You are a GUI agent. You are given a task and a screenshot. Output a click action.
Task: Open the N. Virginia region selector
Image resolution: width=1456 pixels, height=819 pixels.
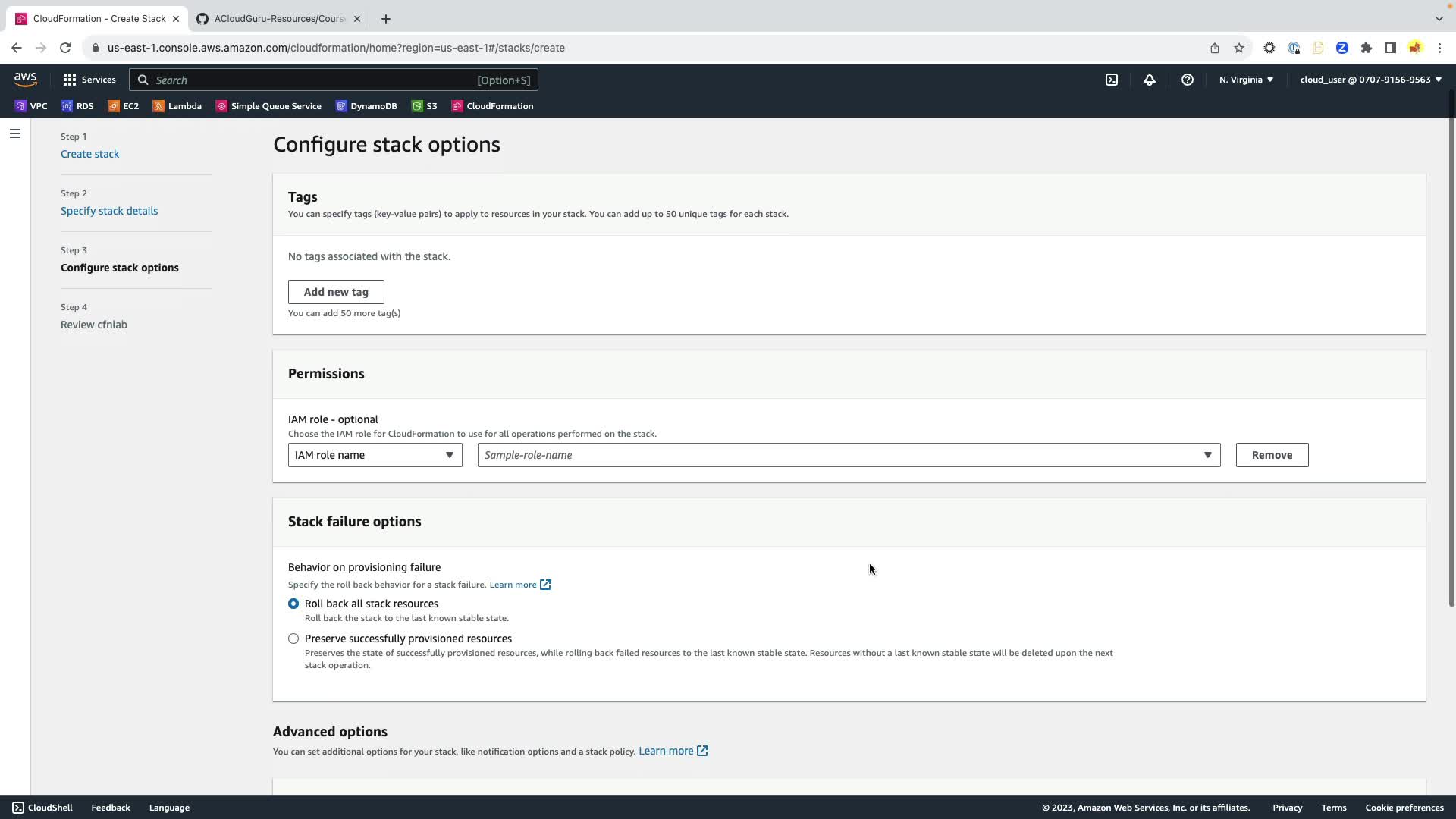pos(1246,80)
